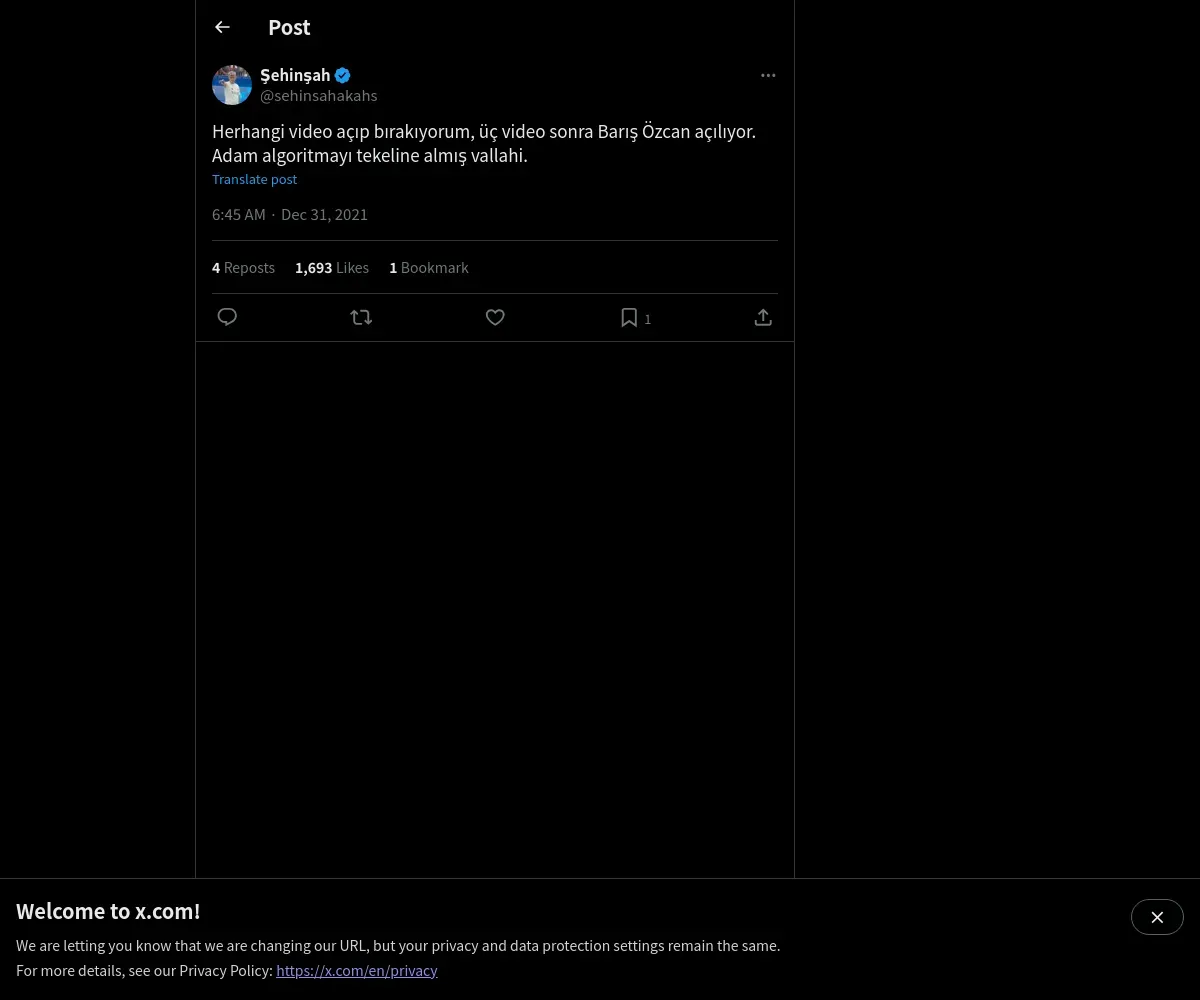This screenshot has width=1200, height=1000.
Task: Repost using the retweet icon
Action: (x=361, y=317)
